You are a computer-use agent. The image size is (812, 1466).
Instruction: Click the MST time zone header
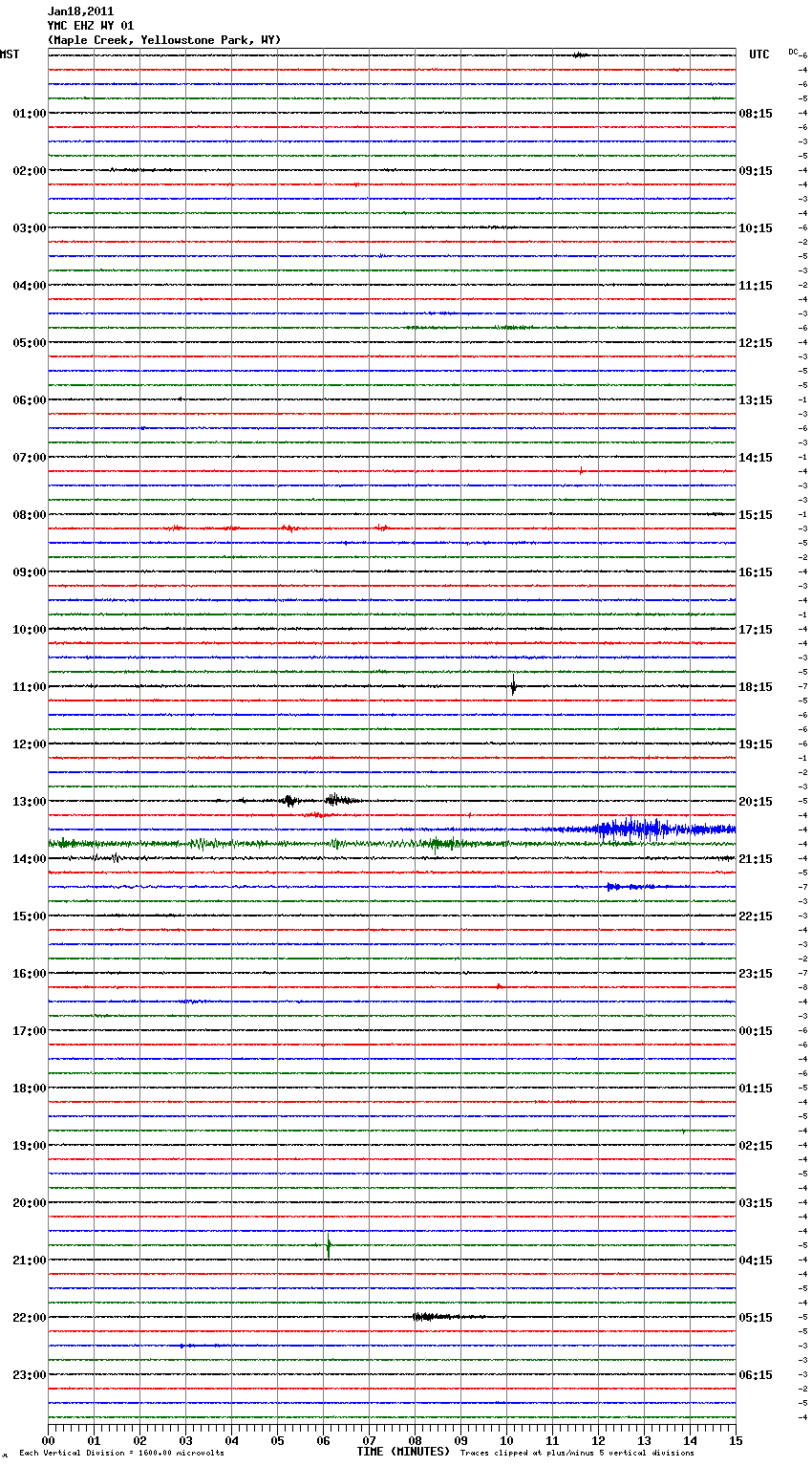[10, 54]
